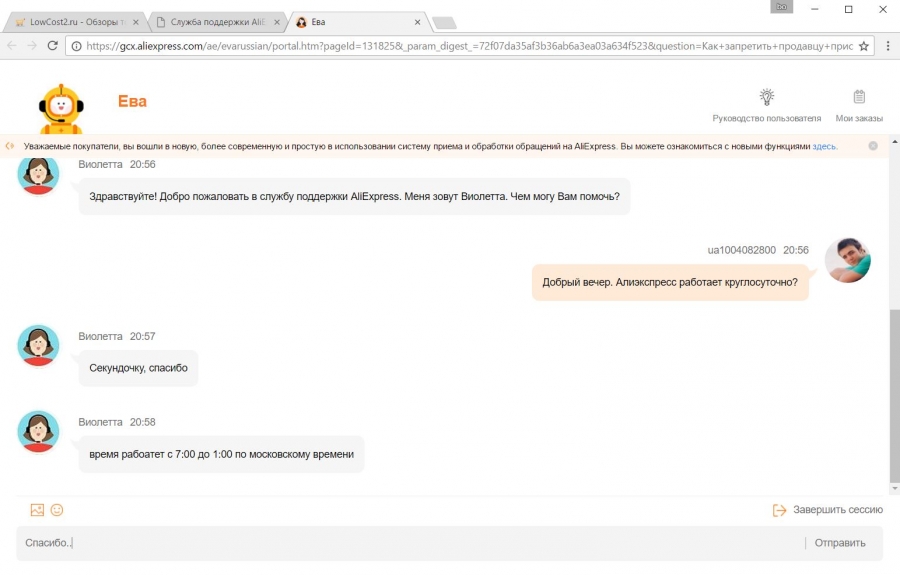This screenshot has width=900, height=575.
Task: Open My Orders clipboard icon
Action: [859, 97]
